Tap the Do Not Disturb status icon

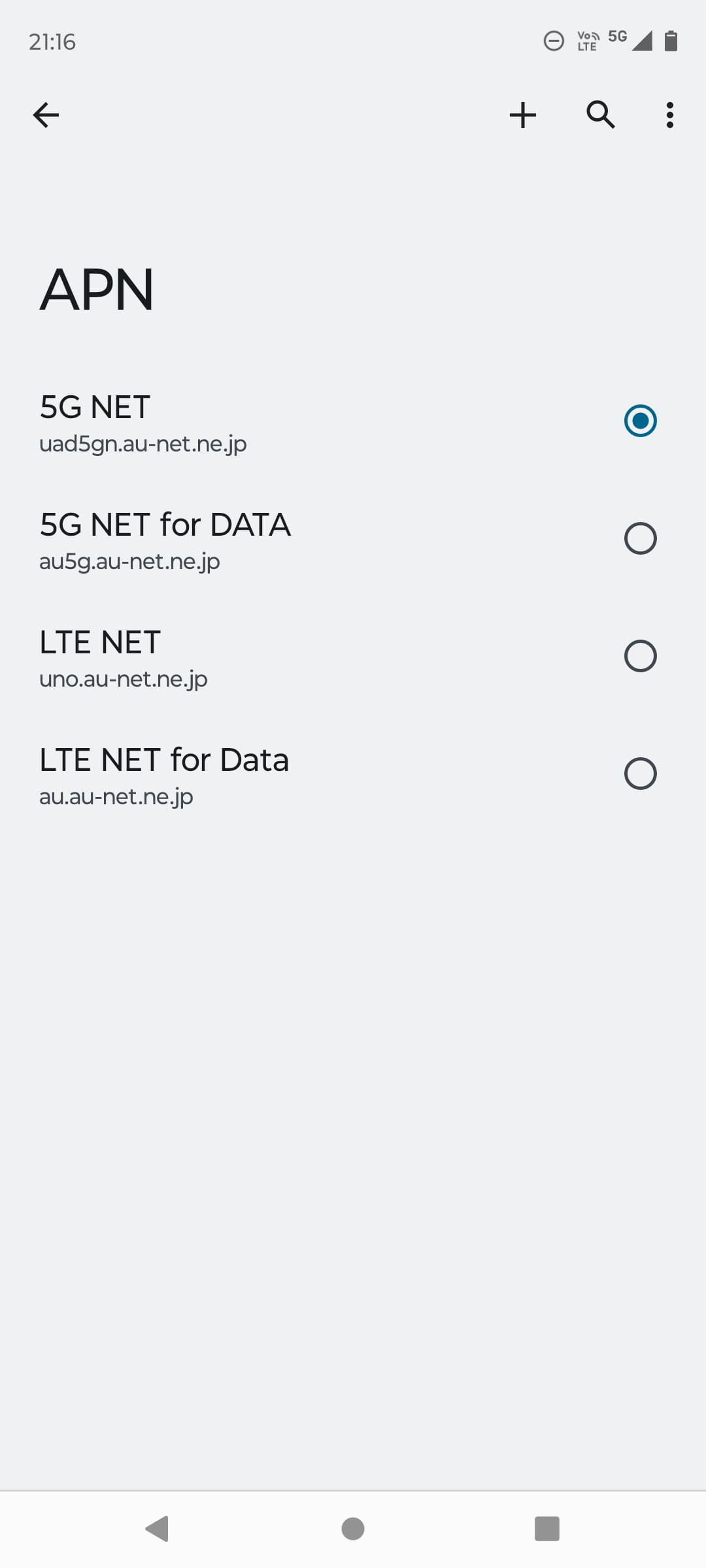pos(554,41)
